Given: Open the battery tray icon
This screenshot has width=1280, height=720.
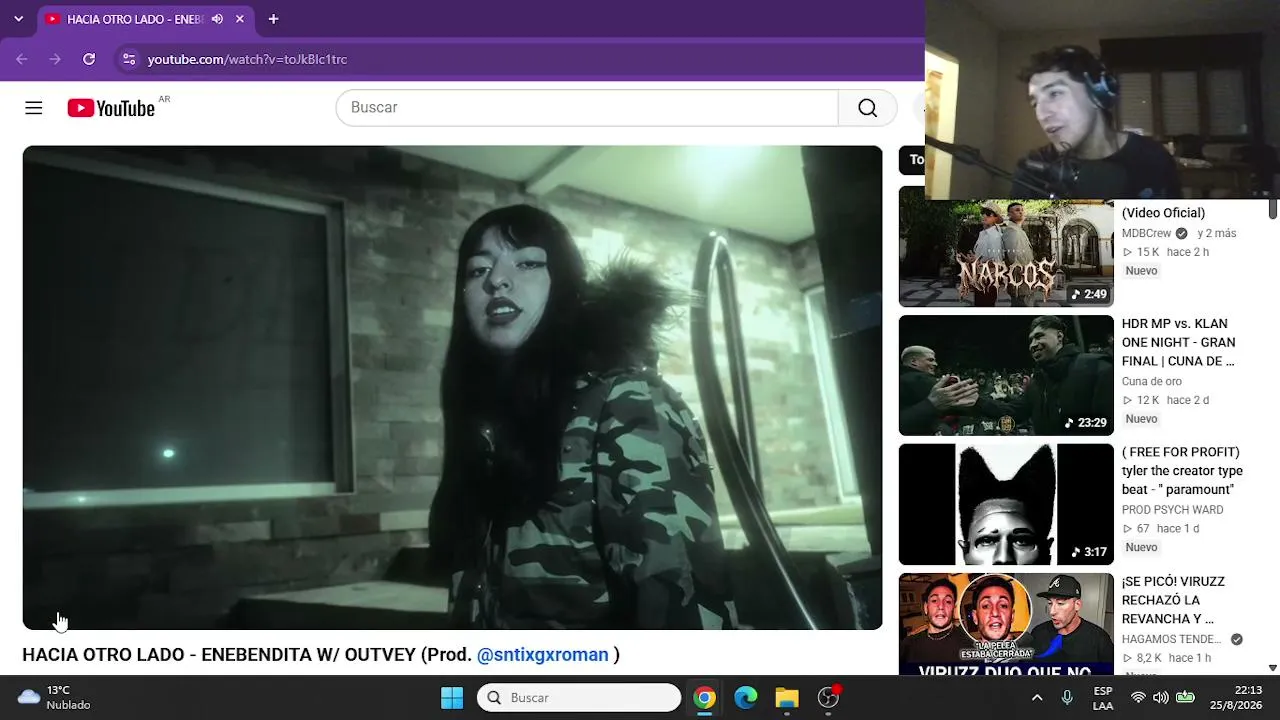Looking at the screenshot, I should tap(1185, 698).
